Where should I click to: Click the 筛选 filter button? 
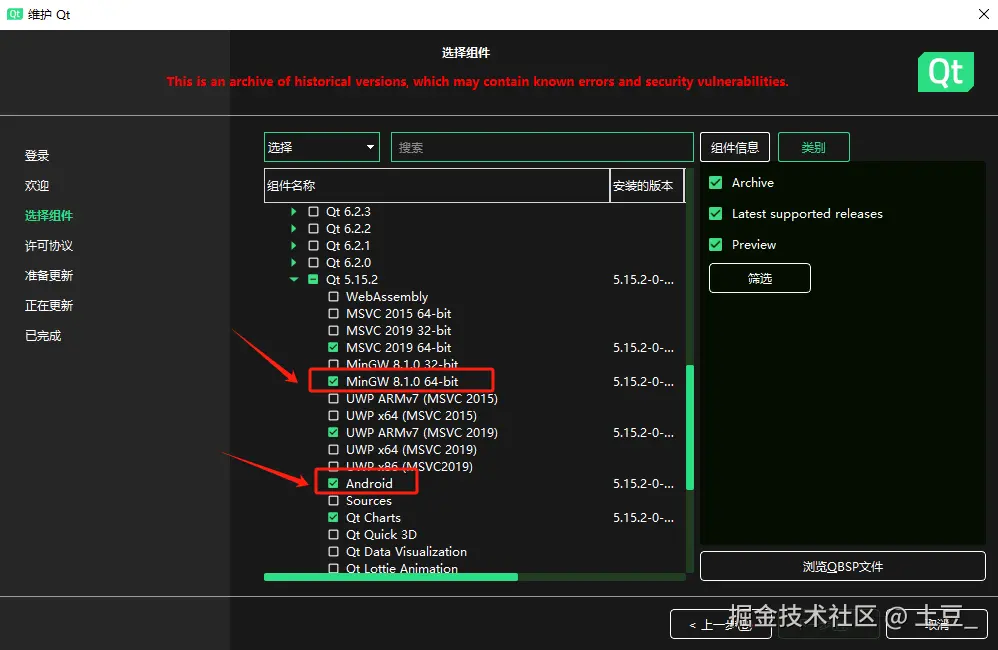click(x=759, y=278)
